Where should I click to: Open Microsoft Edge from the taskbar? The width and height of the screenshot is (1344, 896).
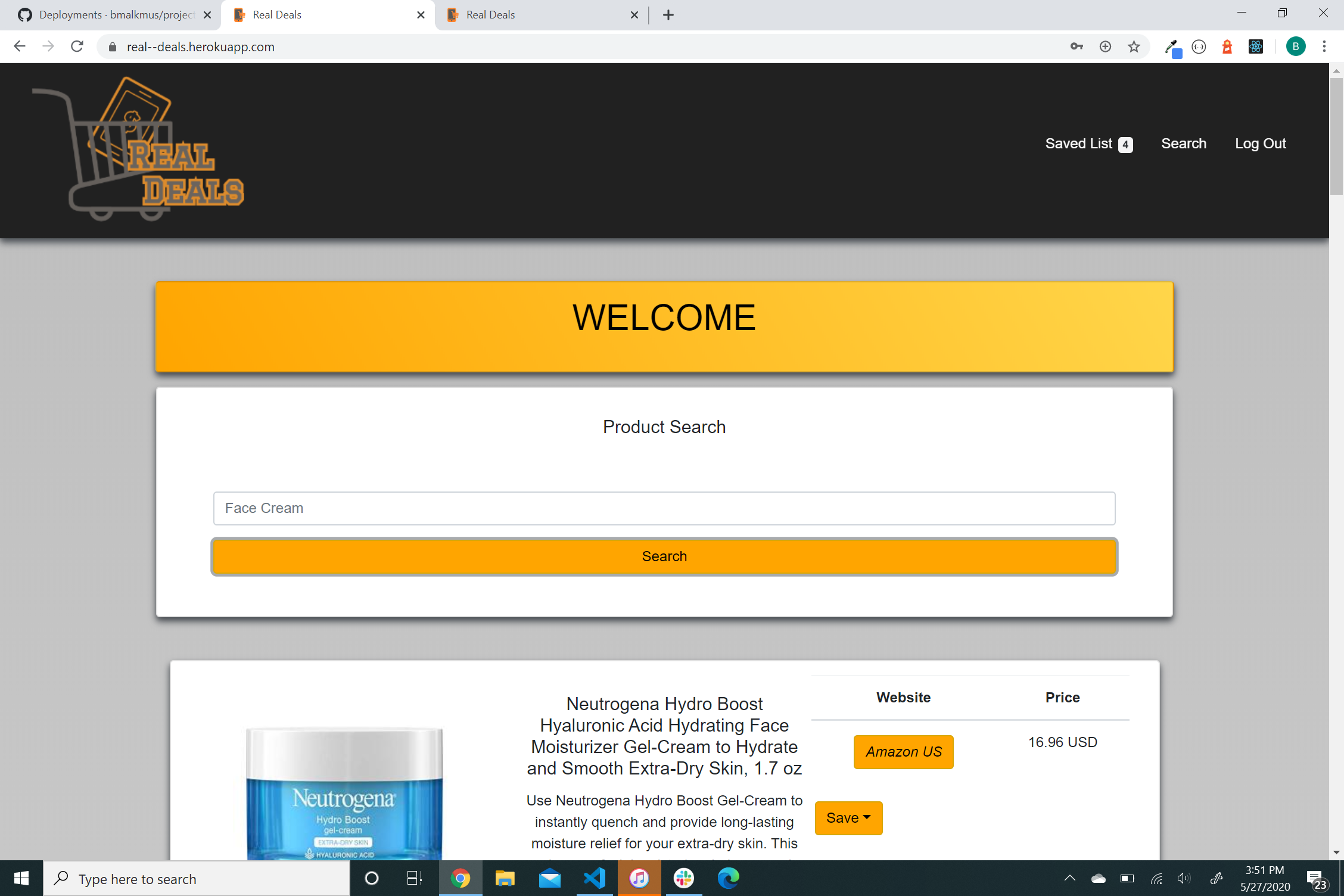729,878
